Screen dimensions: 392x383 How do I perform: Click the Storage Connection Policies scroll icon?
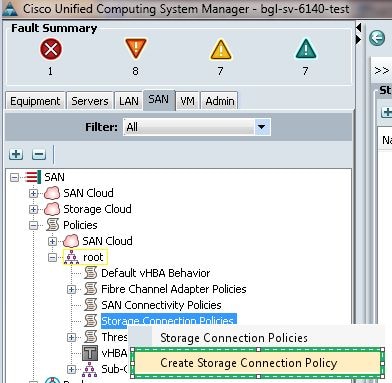coord(90,321)
